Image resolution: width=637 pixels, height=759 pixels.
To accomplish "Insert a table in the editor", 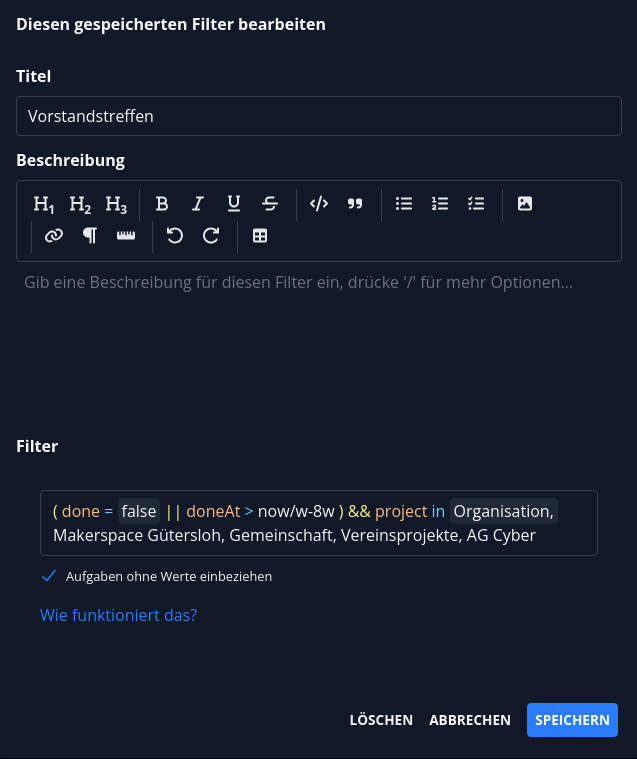I will (x=260, y=236).
